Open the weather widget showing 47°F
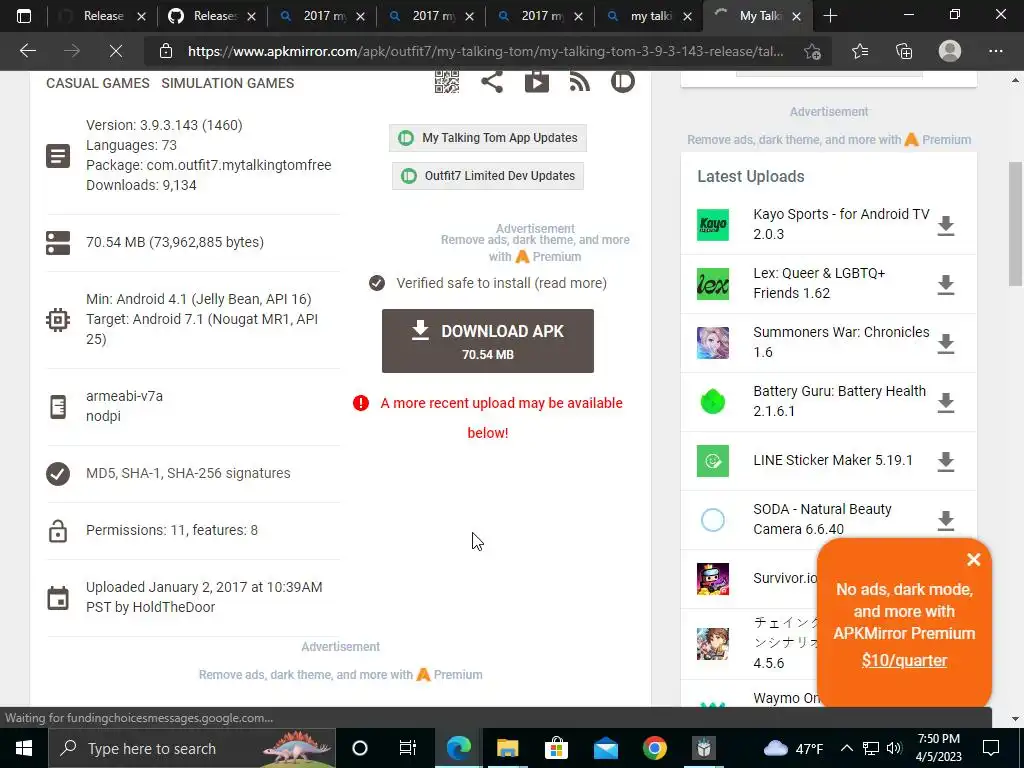 (793, 748)
